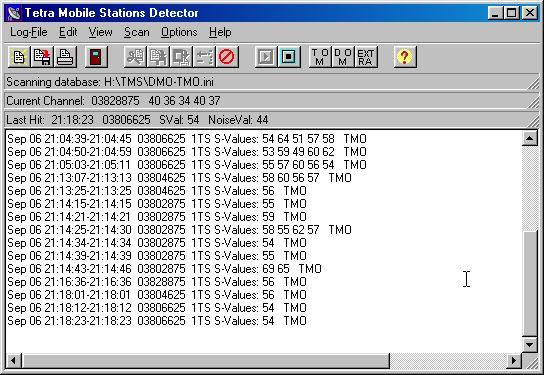Screen dimensions: 544x375
Task: Click the vertical scrollbar down arrow
Action: (x=529, y=344)
